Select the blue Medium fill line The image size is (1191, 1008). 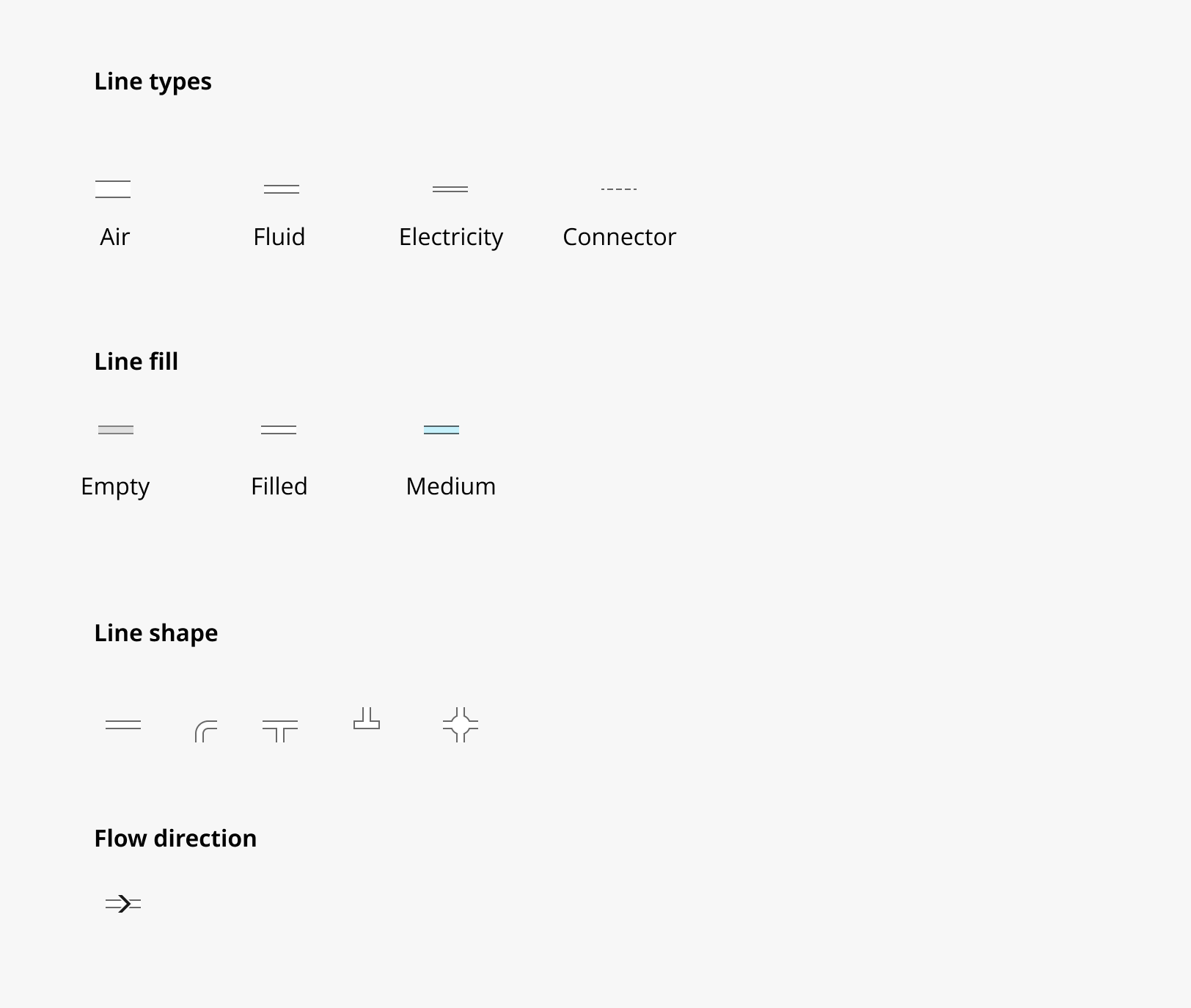[441, 430]
